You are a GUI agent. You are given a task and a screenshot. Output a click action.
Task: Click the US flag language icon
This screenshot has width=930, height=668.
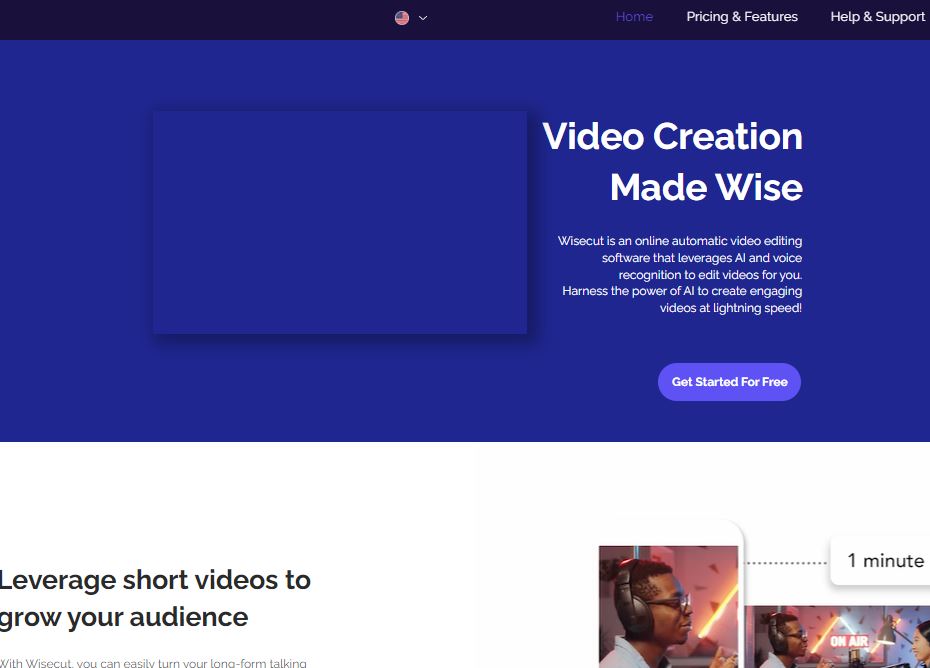coord(400,18)
